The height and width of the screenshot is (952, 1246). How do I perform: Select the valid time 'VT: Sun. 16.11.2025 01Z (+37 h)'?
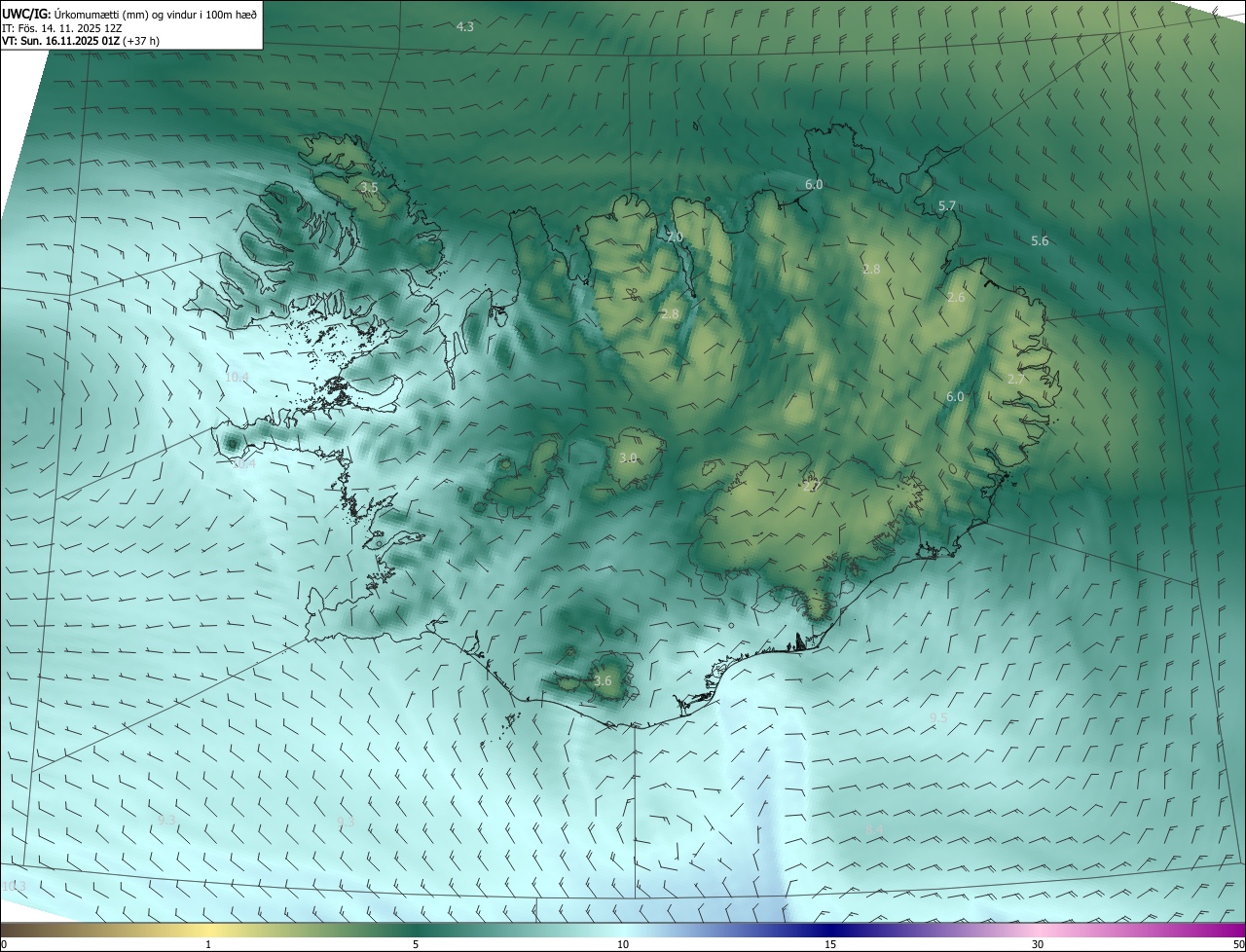pos(81,41)
